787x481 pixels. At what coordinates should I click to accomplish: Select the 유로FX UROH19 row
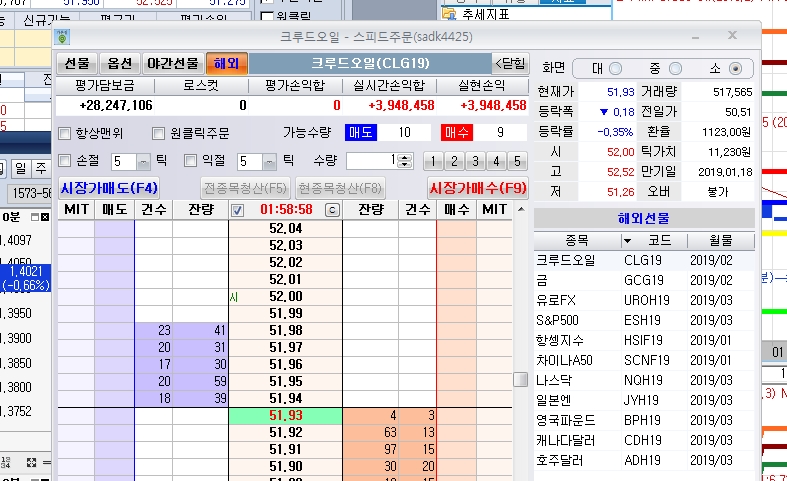644,301
